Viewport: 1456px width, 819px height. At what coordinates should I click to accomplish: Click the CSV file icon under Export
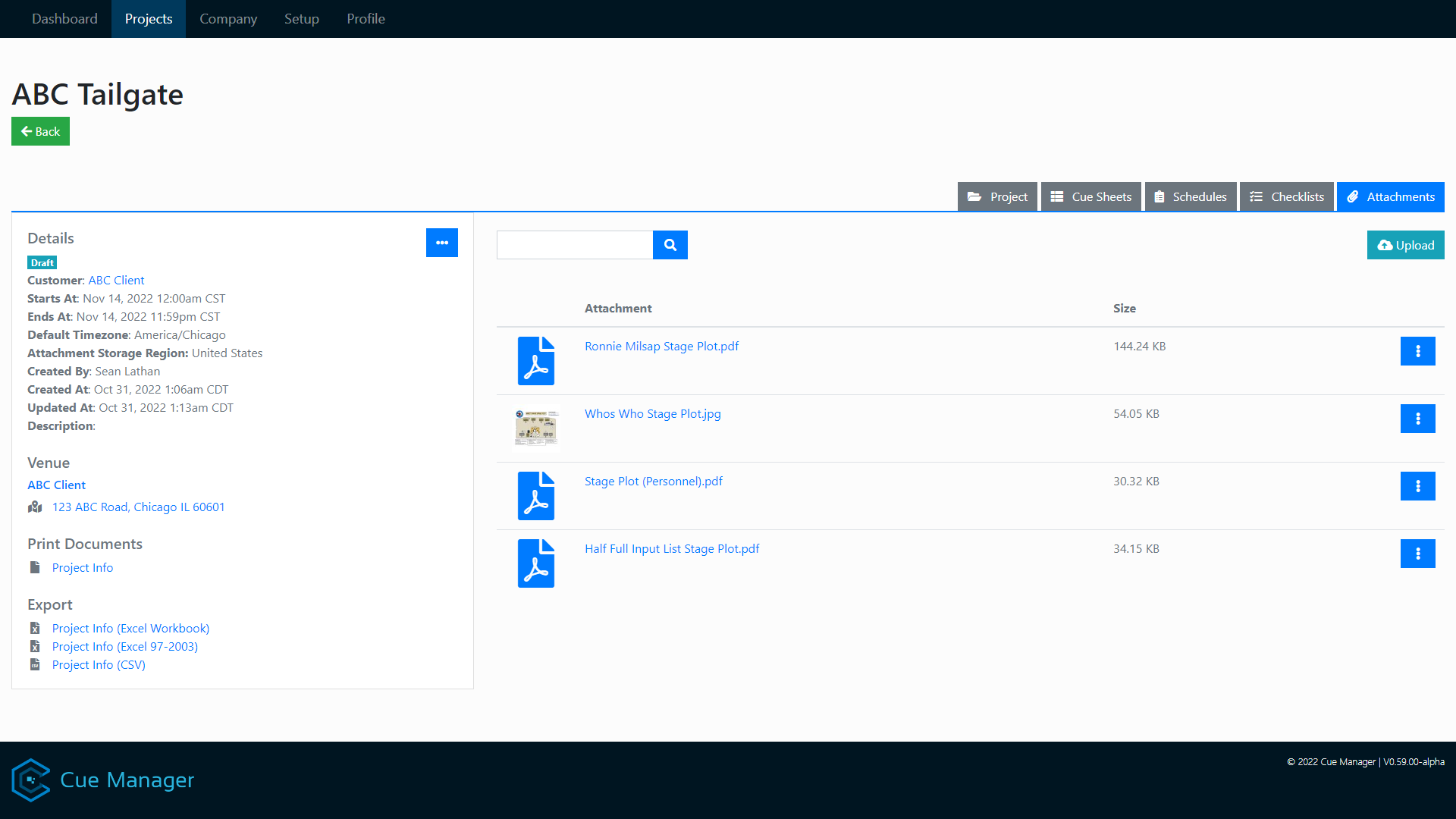[x=34, y=664]
